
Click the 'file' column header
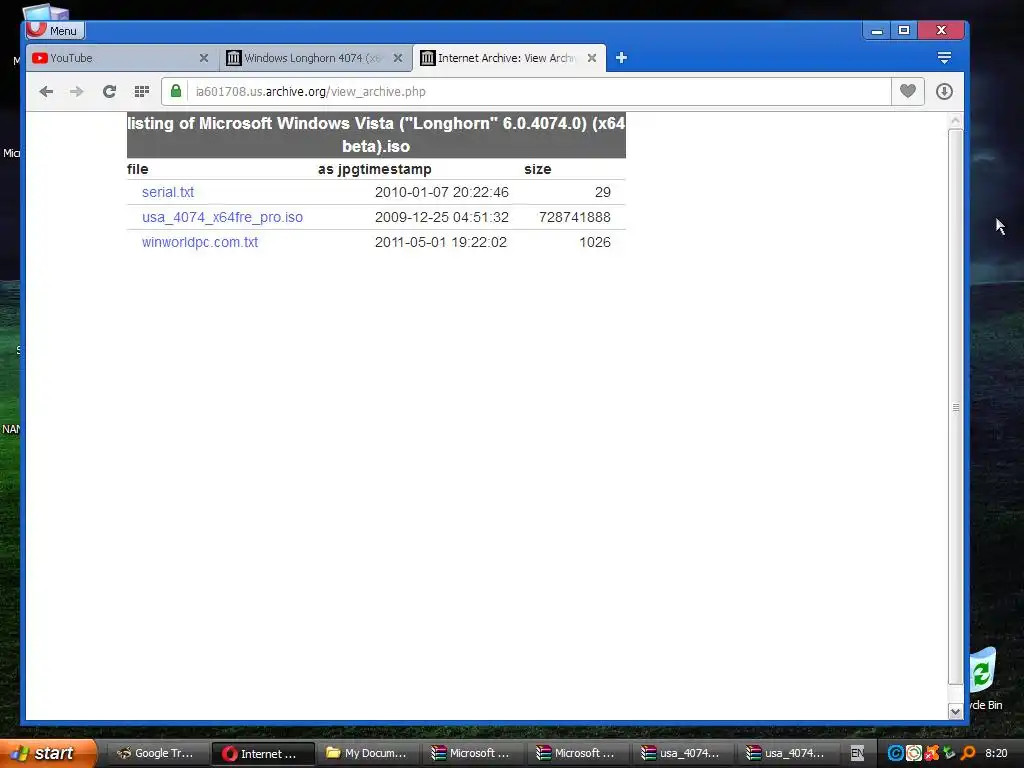point(138,169)
